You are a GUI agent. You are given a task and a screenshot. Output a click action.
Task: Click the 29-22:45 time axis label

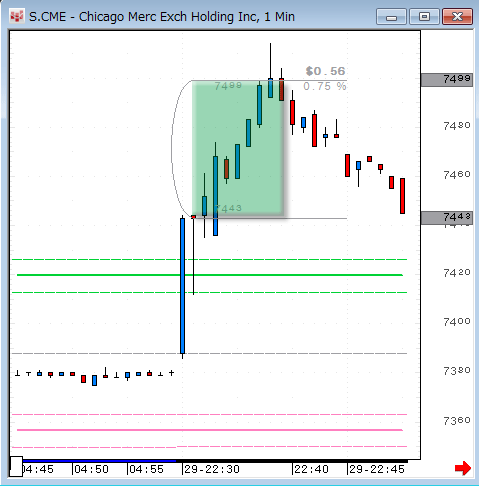377,469
